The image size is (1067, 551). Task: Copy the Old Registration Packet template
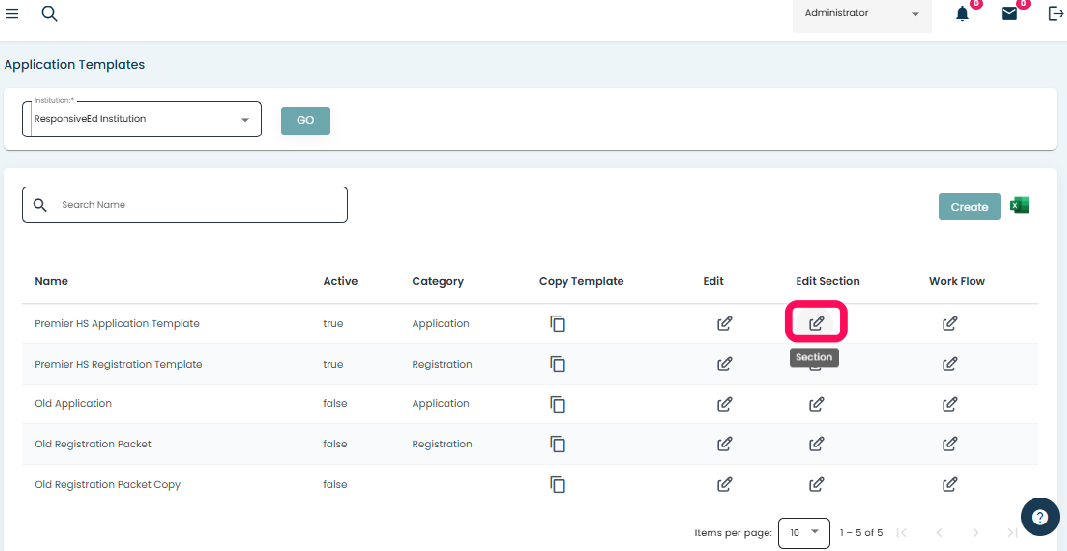tap(557, 444)
